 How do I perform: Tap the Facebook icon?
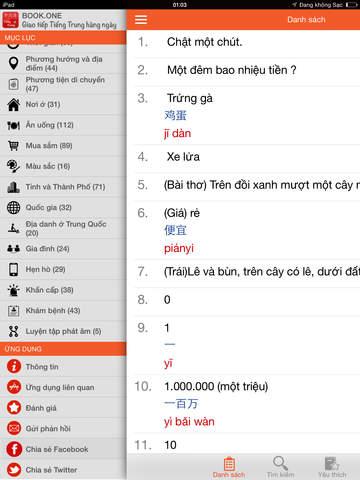click(14, 449)
